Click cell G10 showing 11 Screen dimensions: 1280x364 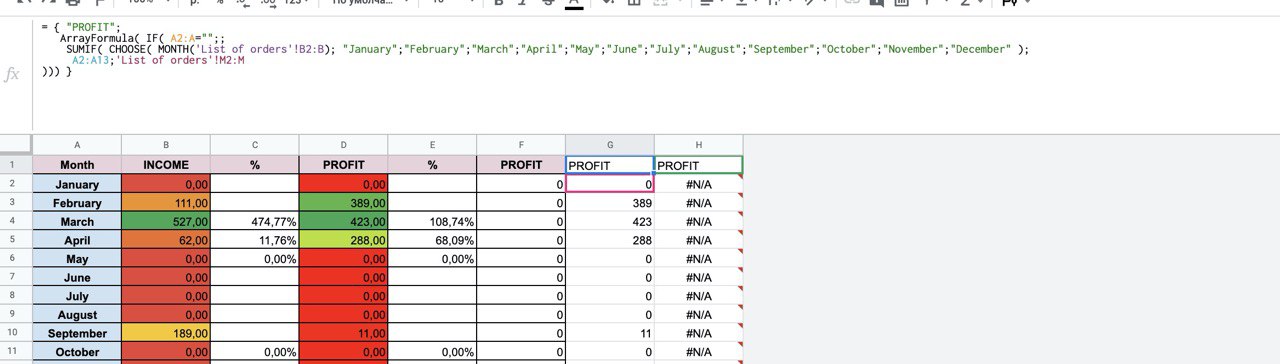610,333
